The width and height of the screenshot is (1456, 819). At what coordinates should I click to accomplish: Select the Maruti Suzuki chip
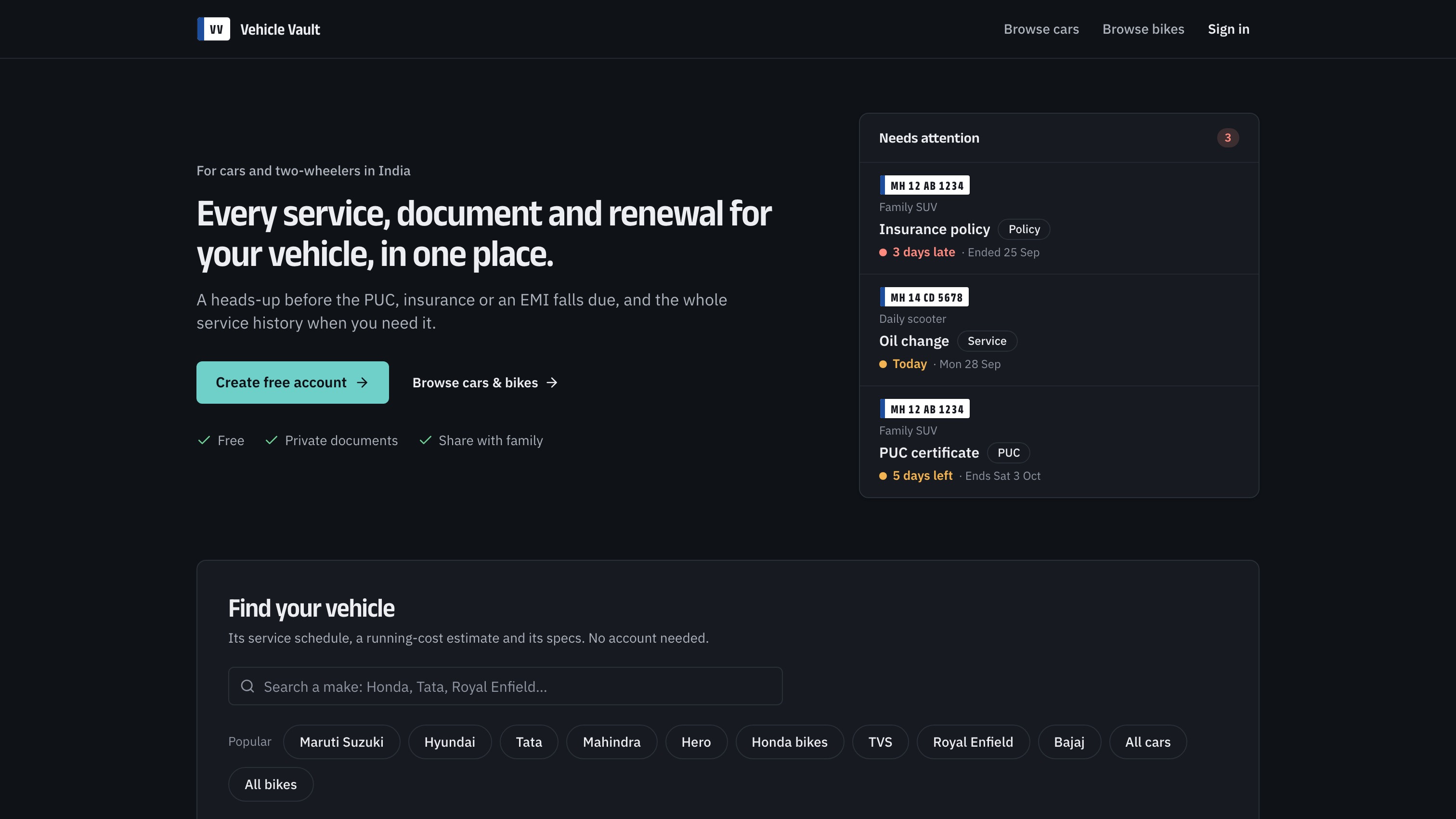341,742
